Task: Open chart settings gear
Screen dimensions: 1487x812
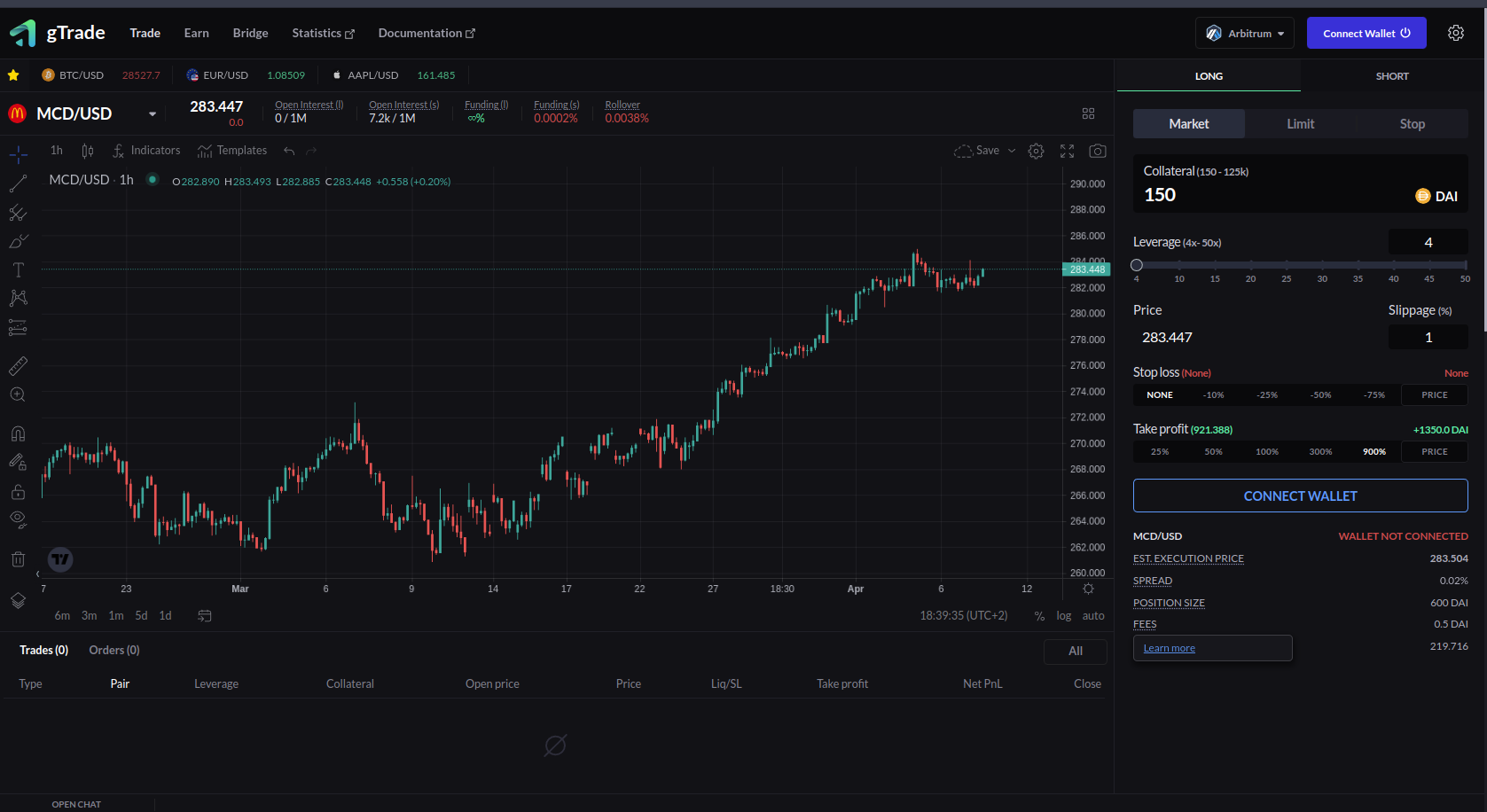Action: pyautogui.click(x=1036, y=151)
